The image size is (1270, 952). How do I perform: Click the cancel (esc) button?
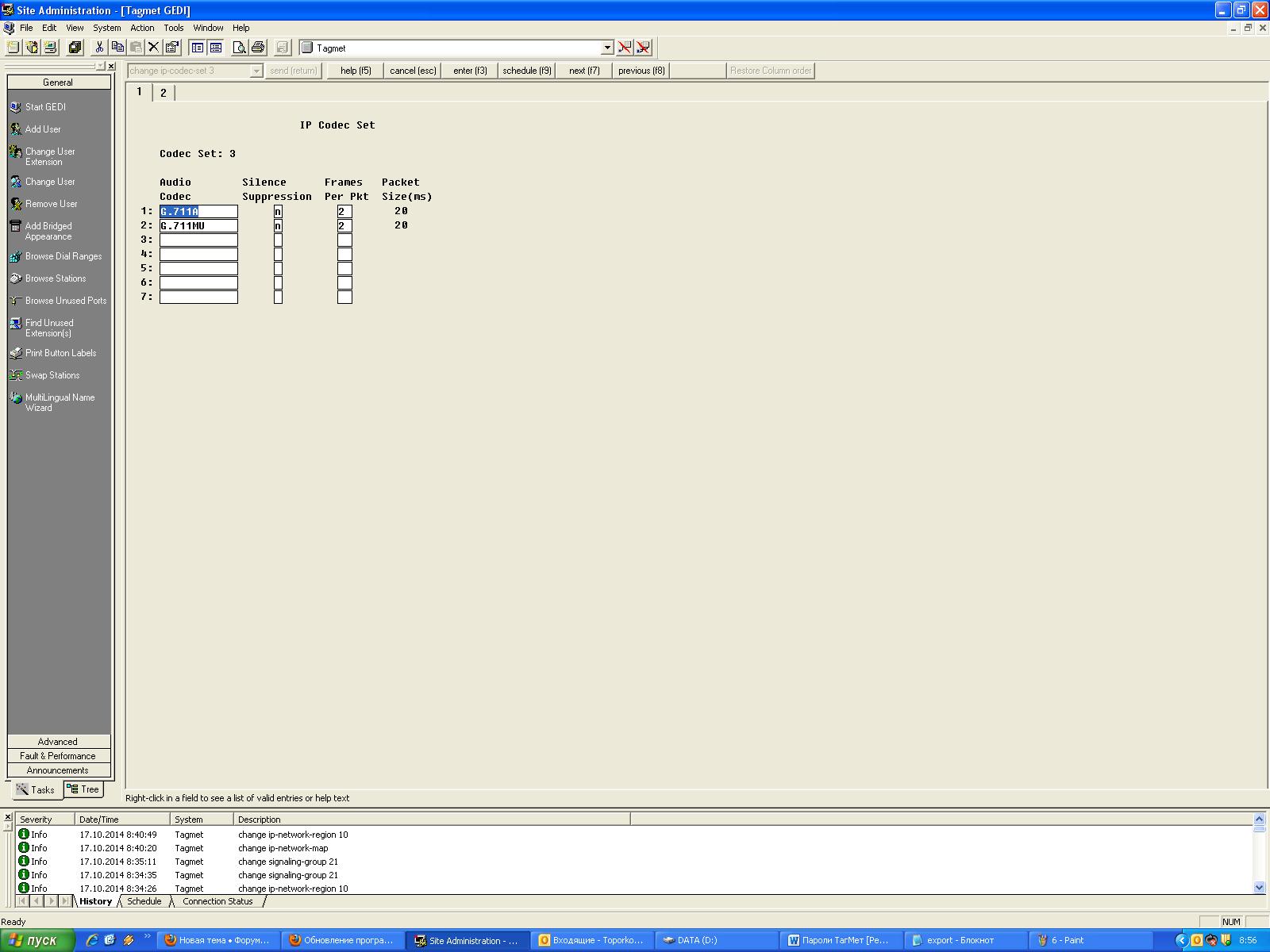pyautogui.click(x=413, y=71)
